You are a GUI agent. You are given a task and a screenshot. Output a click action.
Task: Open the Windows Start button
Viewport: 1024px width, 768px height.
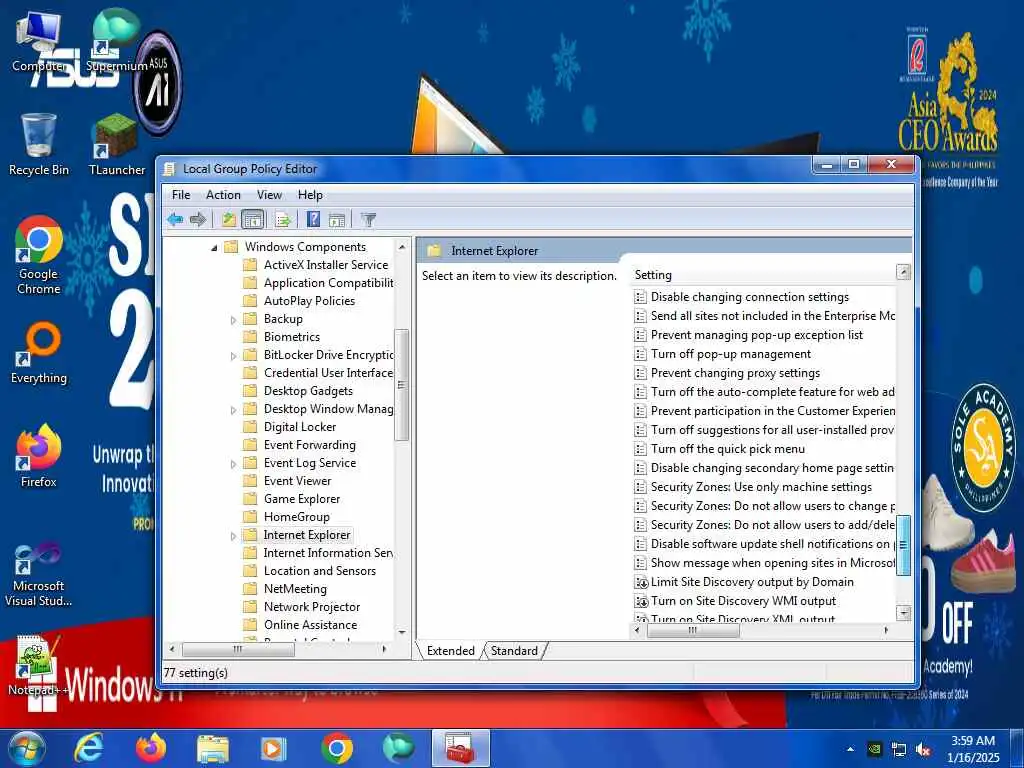(26, 748)
